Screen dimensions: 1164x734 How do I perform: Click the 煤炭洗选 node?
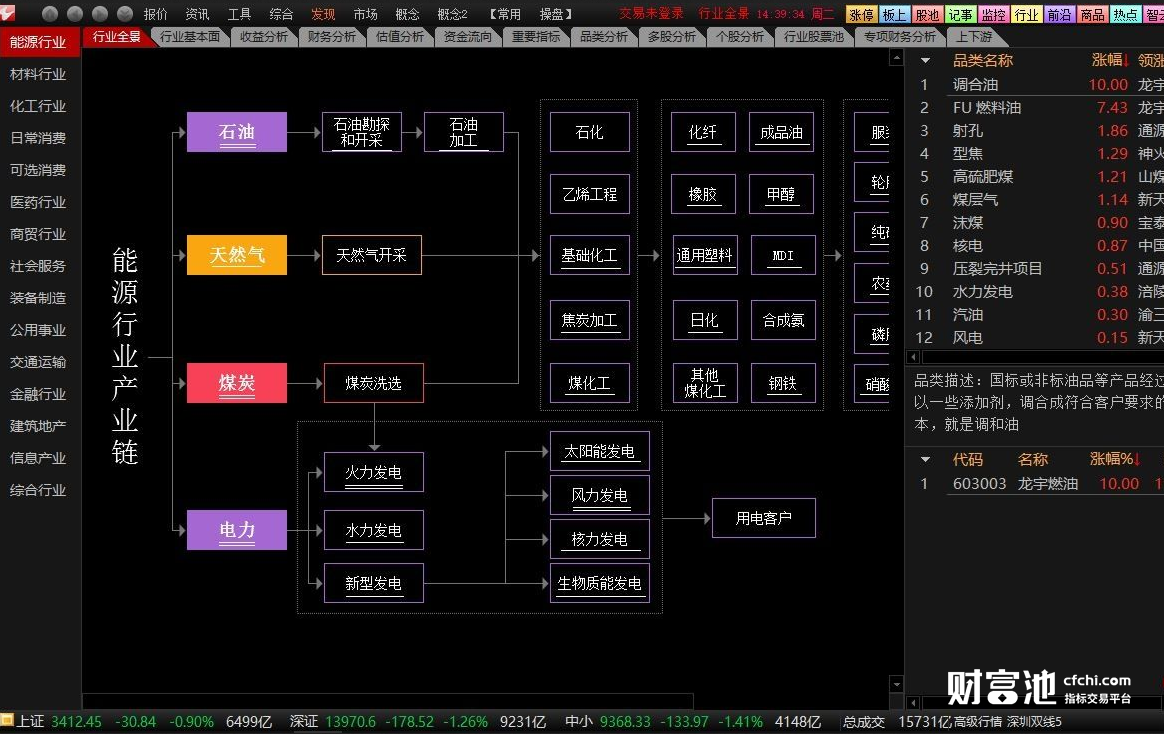(x=374, y=383)
